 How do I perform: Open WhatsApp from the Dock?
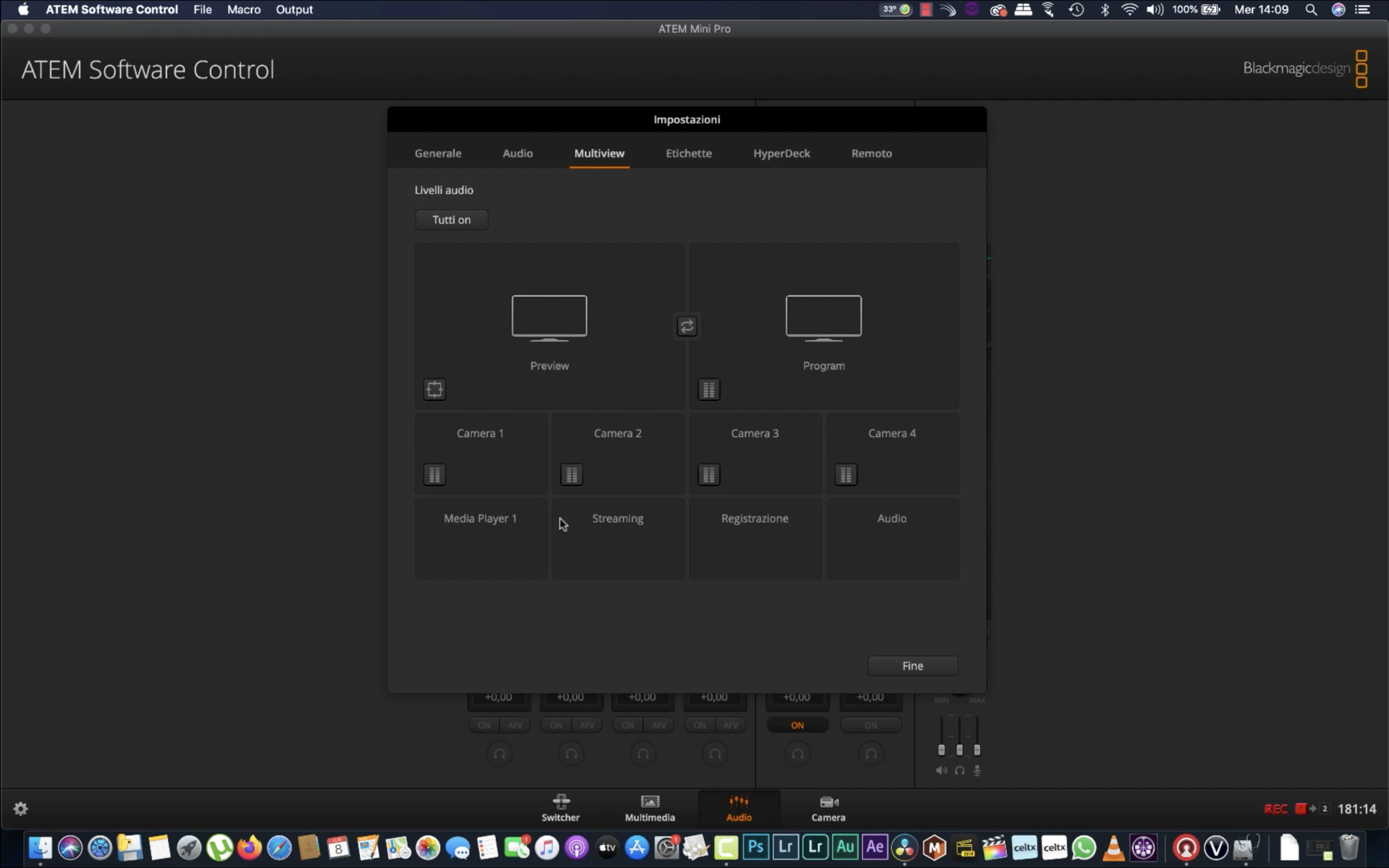[1084, 847]
